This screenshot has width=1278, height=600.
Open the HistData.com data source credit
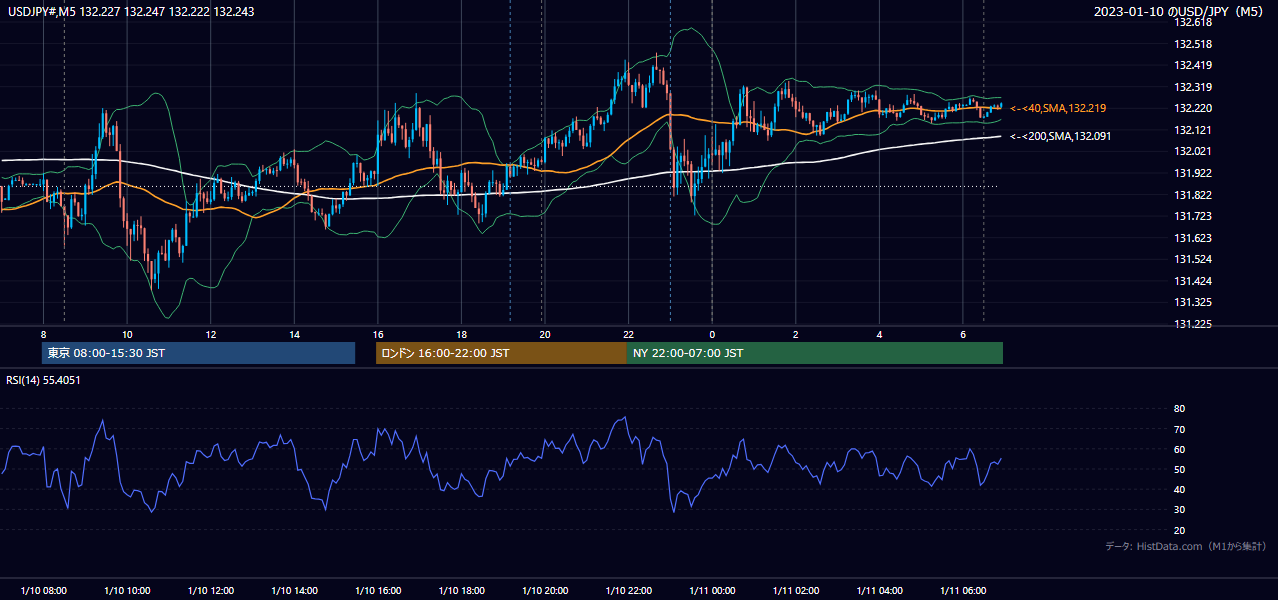pos(1186,546)
